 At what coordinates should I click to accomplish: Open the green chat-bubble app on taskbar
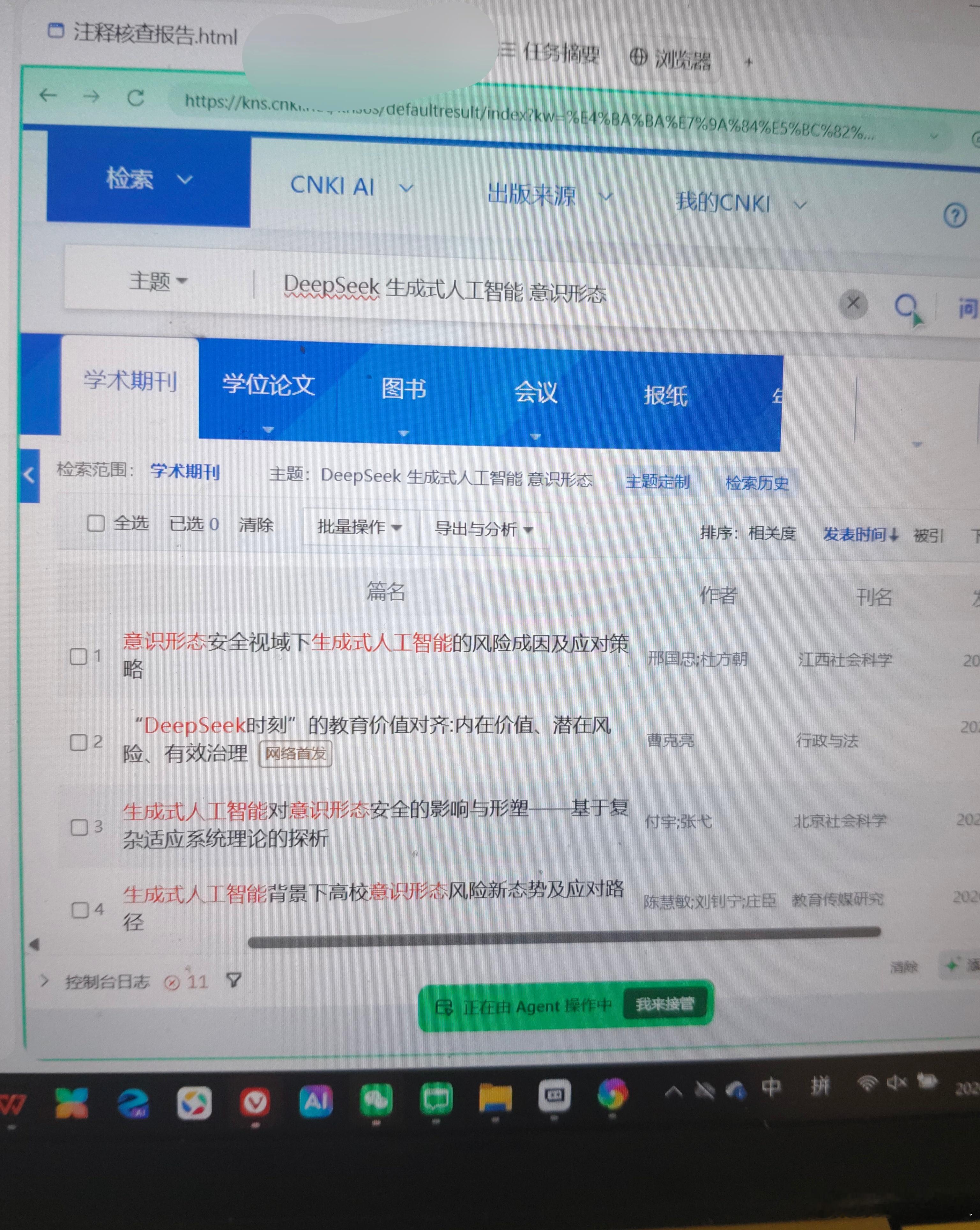click(436, 1099)
